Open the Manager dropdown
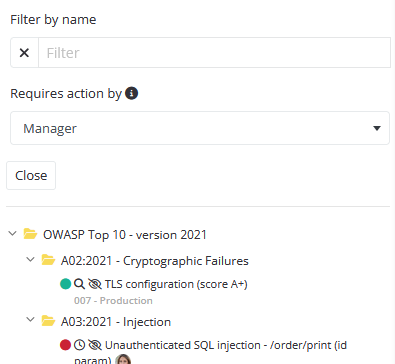This screenshot has width=395, height=364. point(200,128)
